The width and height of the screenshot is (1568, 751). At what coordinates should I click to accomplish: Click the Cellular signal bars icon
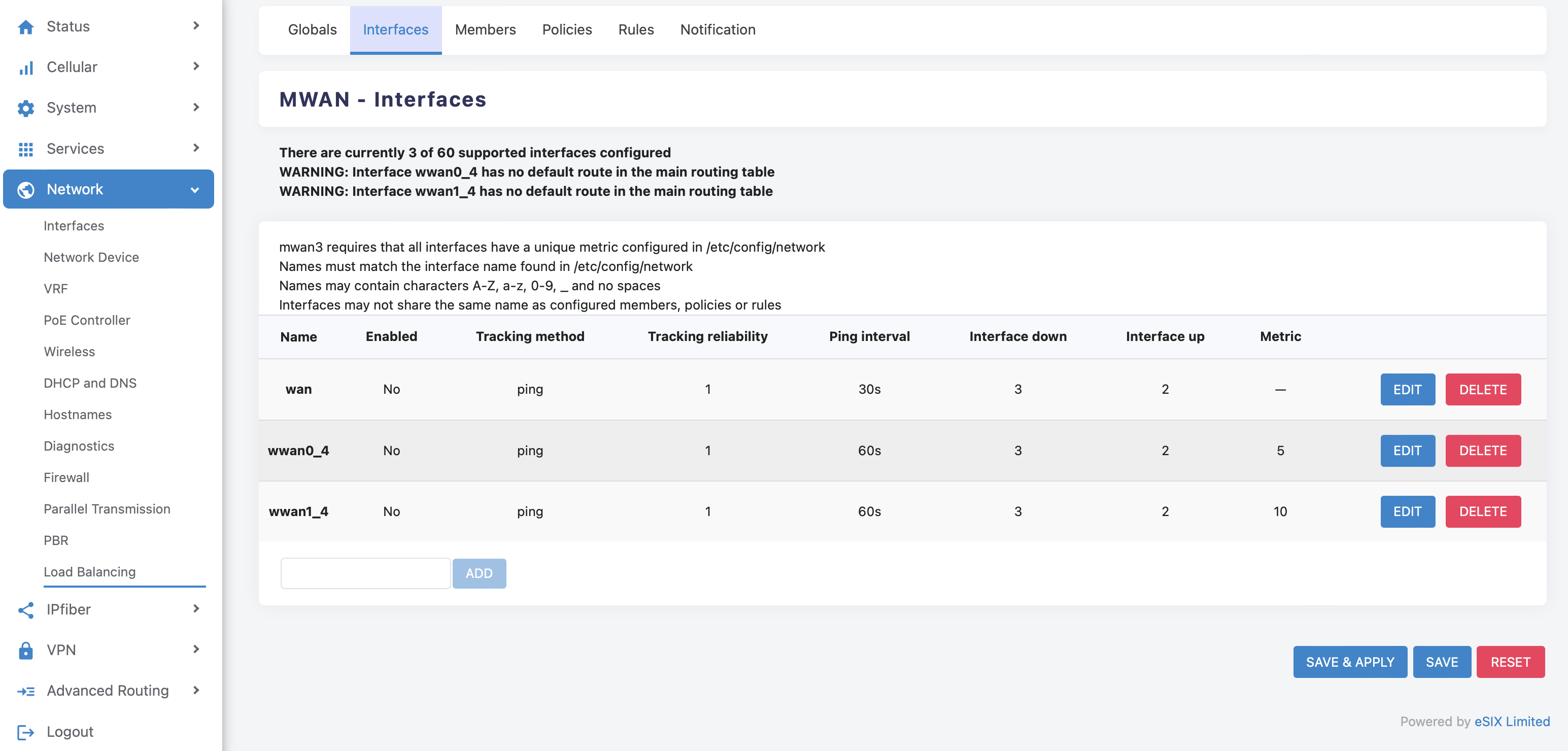point(25,67)
